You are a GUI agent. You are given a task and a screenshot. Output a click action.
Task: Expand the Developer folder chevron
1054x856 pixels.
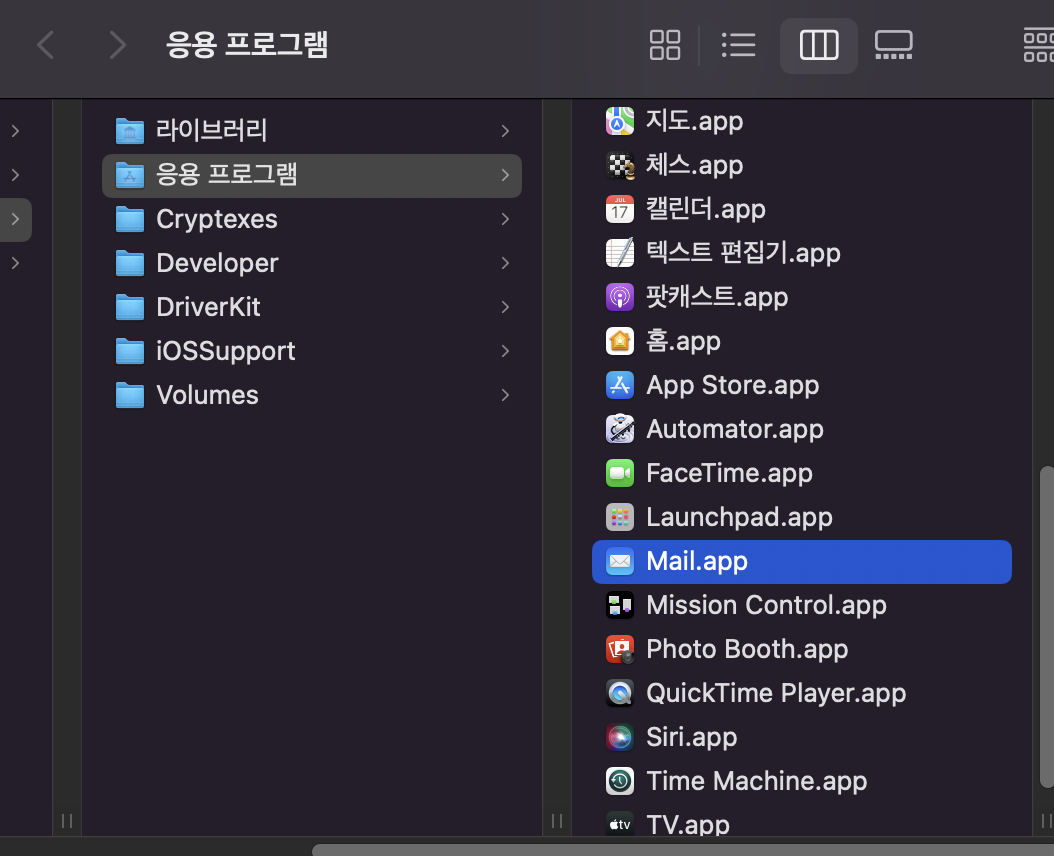pyautogui.click(x=505, y=263)
